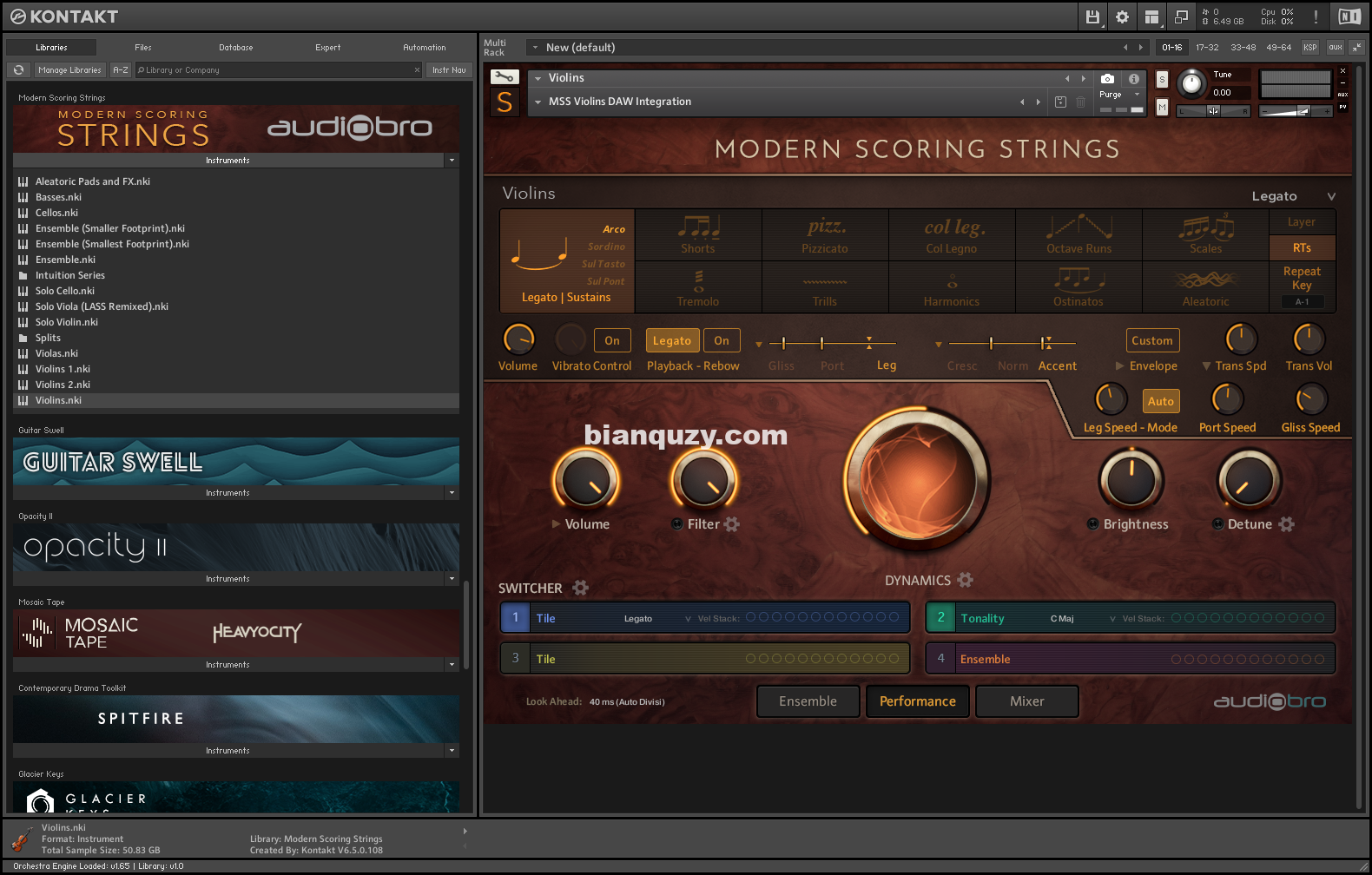The height and width of the screenshot is (875, 1372).
Task: Adjust the instrument pan L-R slider
Action: (x=1214, y=110)
